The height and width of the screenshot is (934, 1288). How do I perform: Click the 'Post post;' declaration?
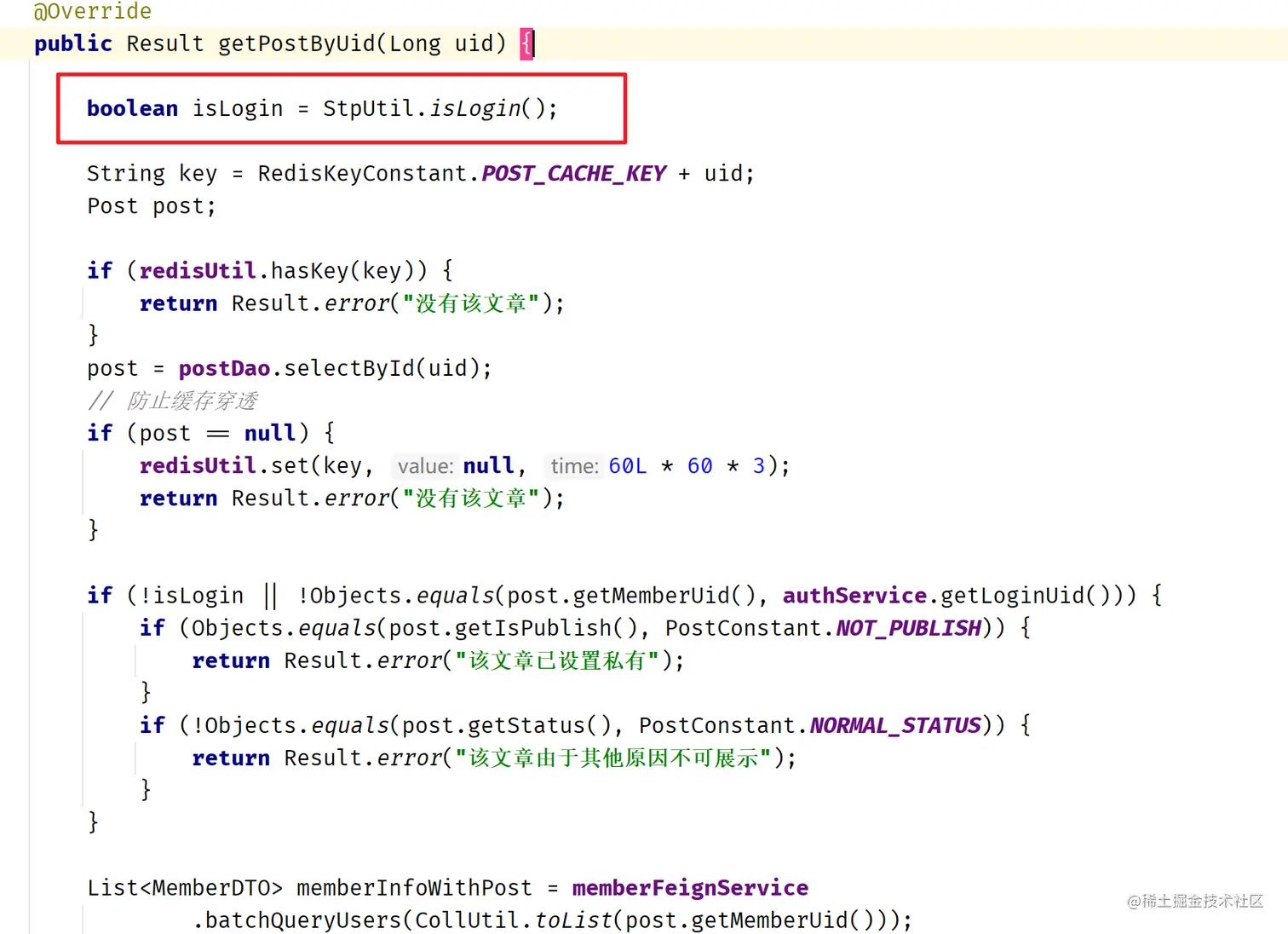[x=152, y=206]
